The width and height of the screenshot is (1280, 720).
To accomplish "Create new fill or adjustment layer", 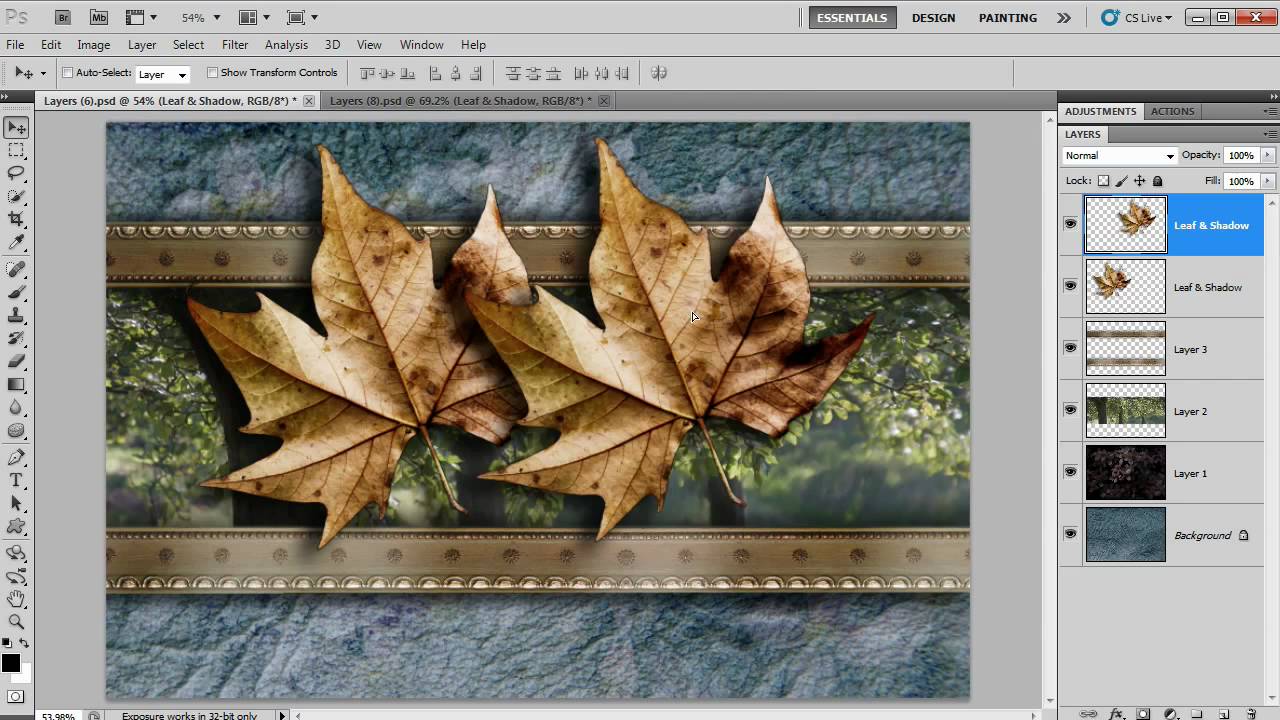I will point(1170,714).
